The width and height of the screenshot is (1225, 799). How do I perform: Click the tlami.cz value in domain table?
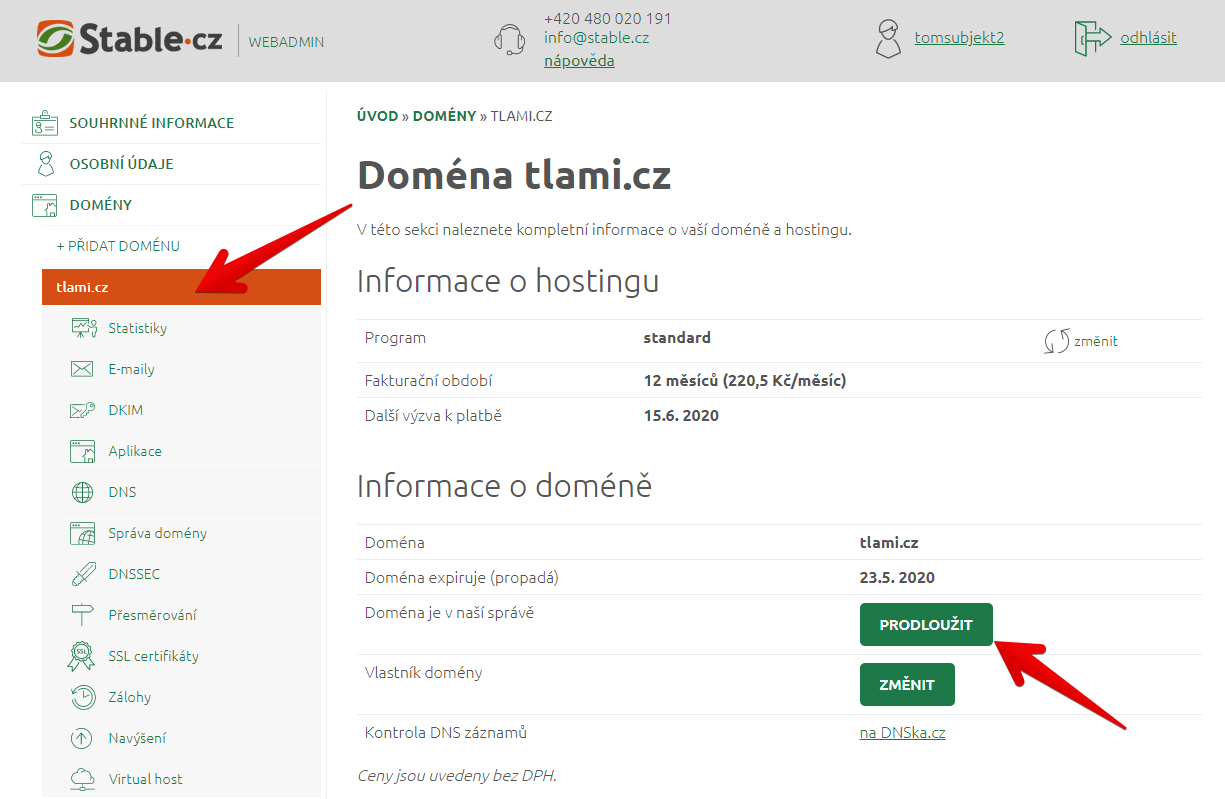pyautogui.click(x=889, y=543)
